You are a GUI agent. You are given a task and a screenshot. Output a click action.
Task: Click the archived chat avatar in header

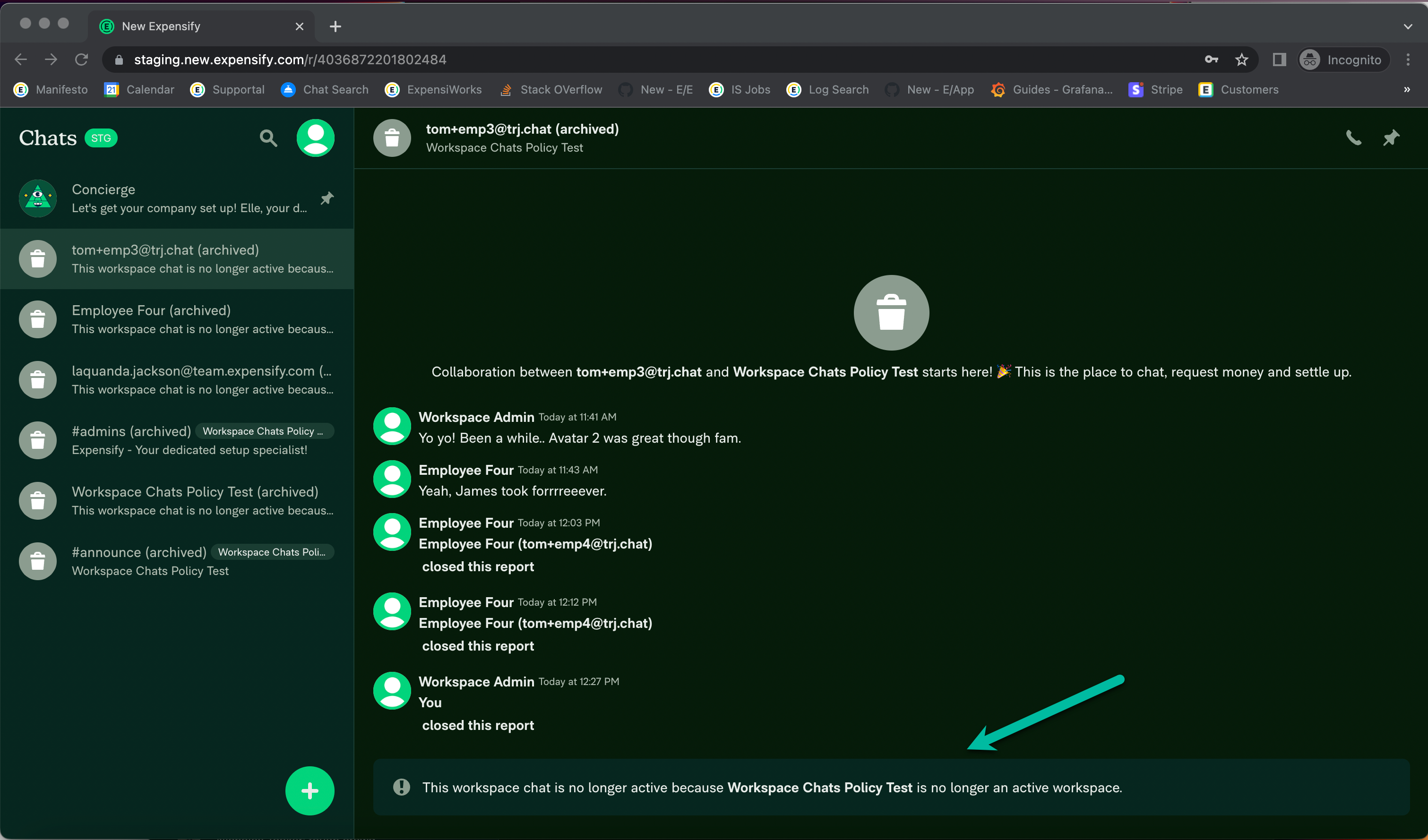tap(392, 137)
